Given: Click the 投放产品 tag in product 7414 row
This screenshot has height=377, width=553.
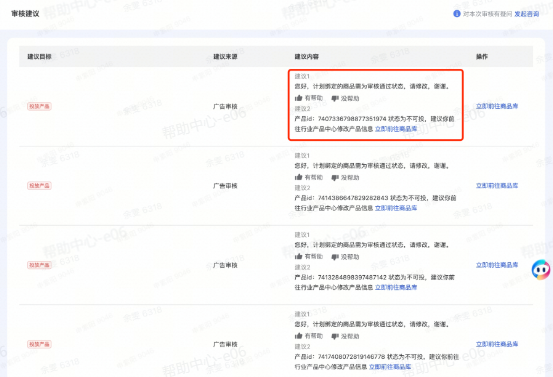Looking at the screenshot, I should click(40, 186).
